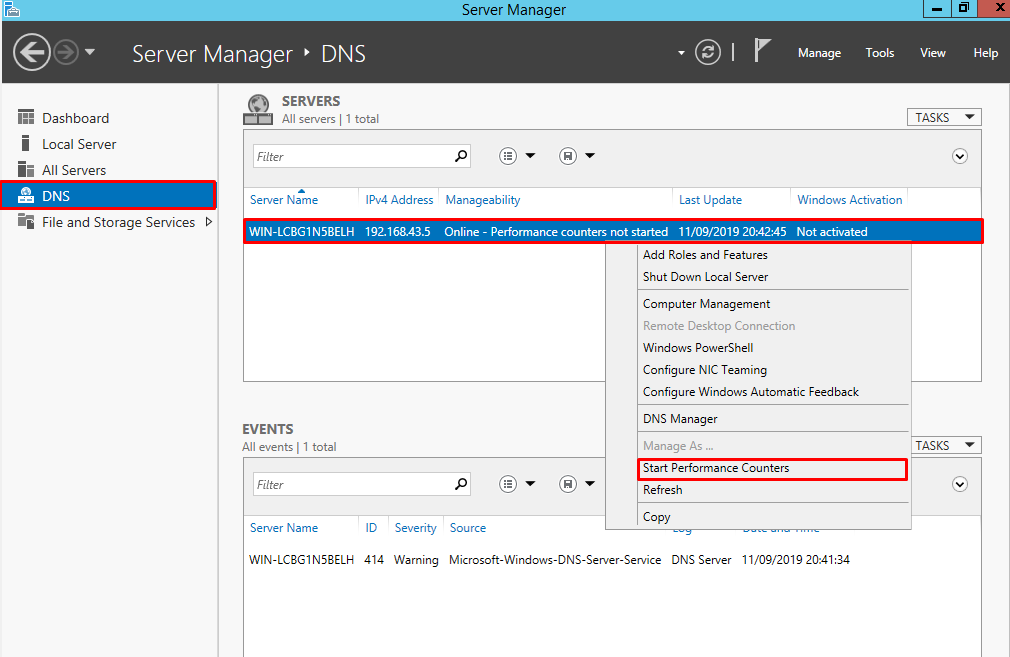Open the Help menu
Image resolution: width=1010 pixels, height=657 pixels.
(985, 53)
